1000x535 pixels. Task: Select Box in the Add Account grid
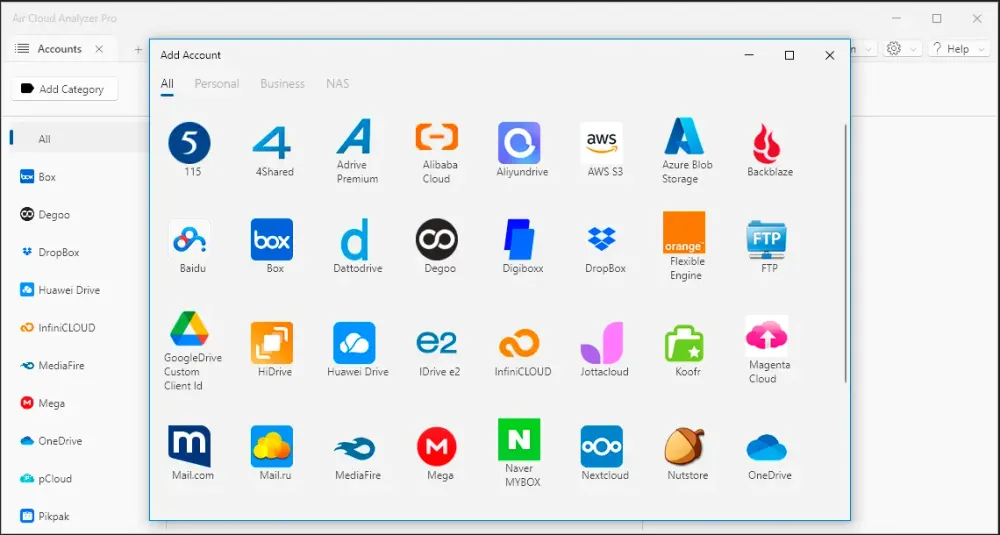tap(272, 240)
